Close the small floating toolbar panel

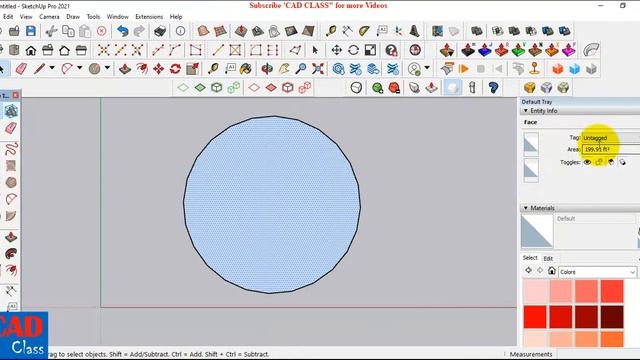pos(16,95)
